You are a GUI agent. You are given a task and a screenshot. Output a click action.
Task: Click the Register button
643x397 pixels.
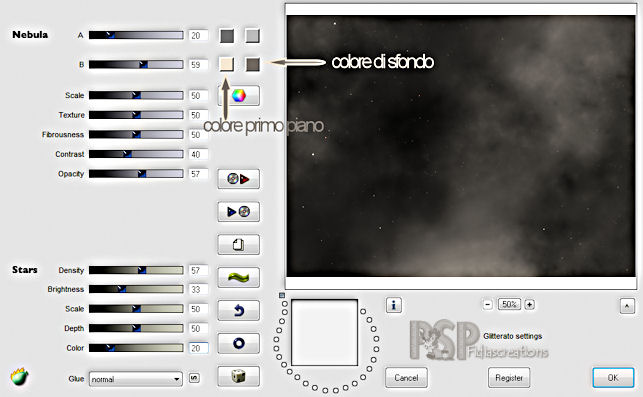click(509, 377)
